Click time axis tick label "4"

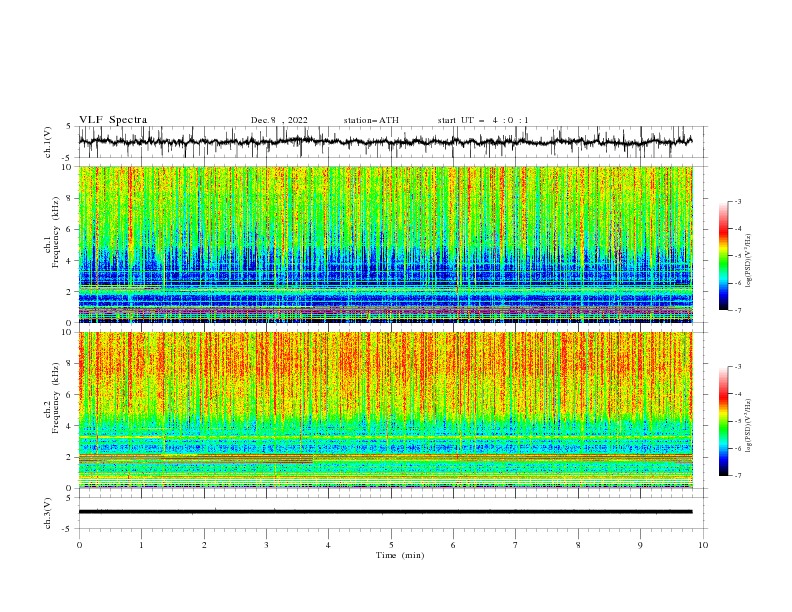pos(328,545)
